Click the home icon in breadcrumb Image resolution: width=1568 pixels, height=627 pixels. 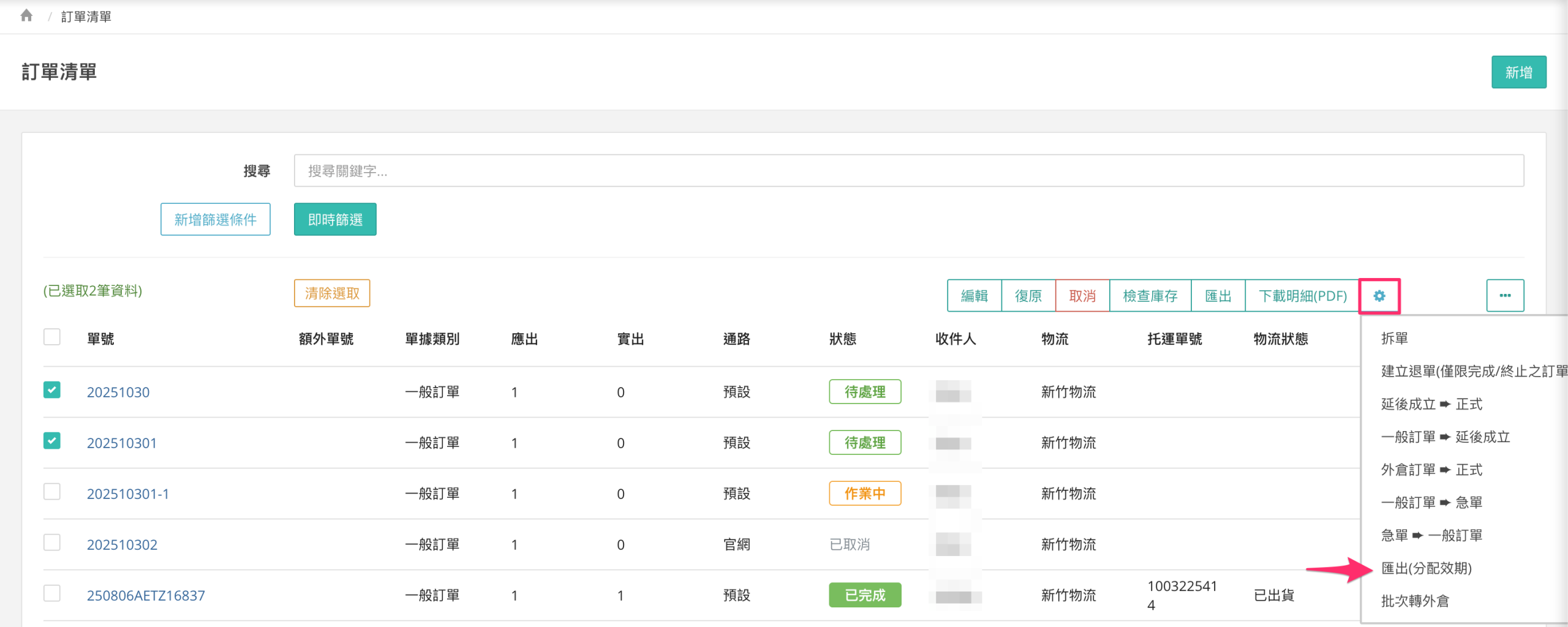(x=26, y=16)
